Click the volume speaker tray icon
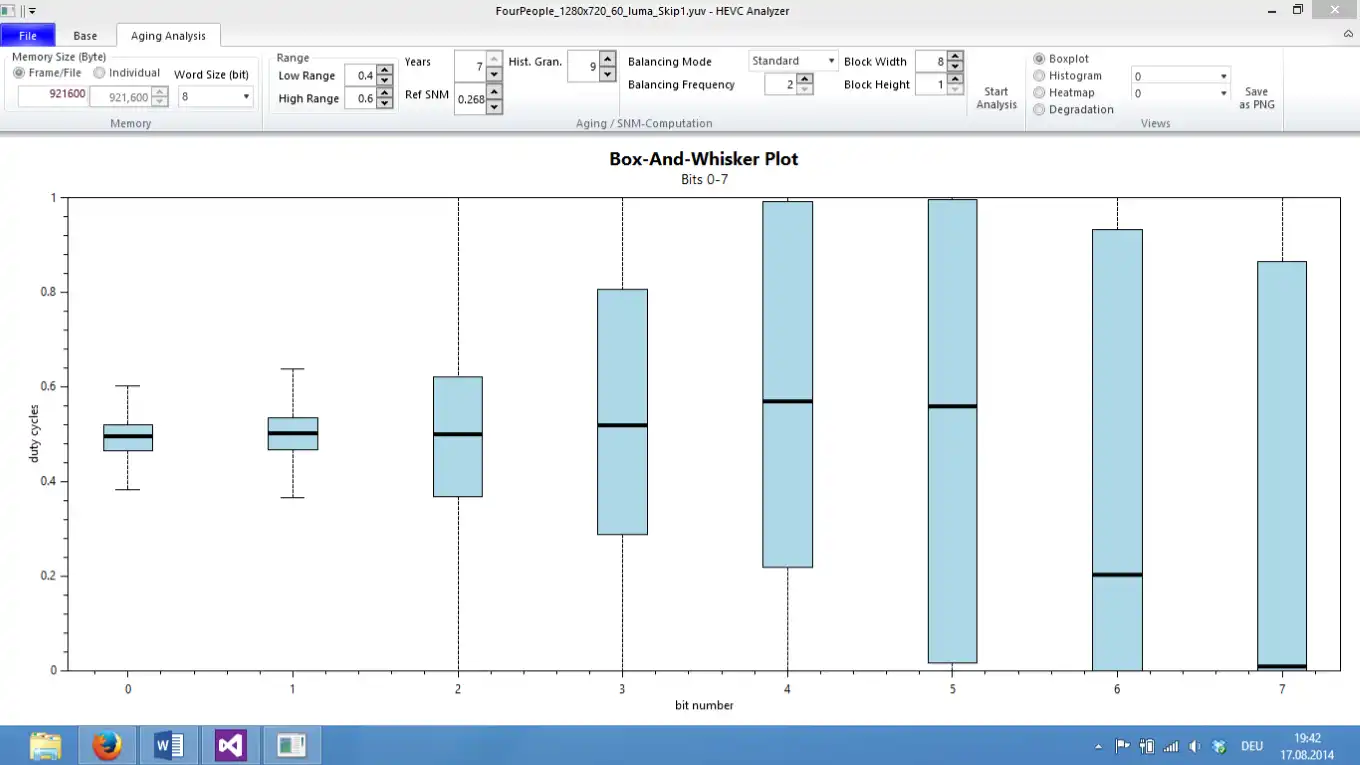This screenshot has width=1360, height=765. [1194, 746]
